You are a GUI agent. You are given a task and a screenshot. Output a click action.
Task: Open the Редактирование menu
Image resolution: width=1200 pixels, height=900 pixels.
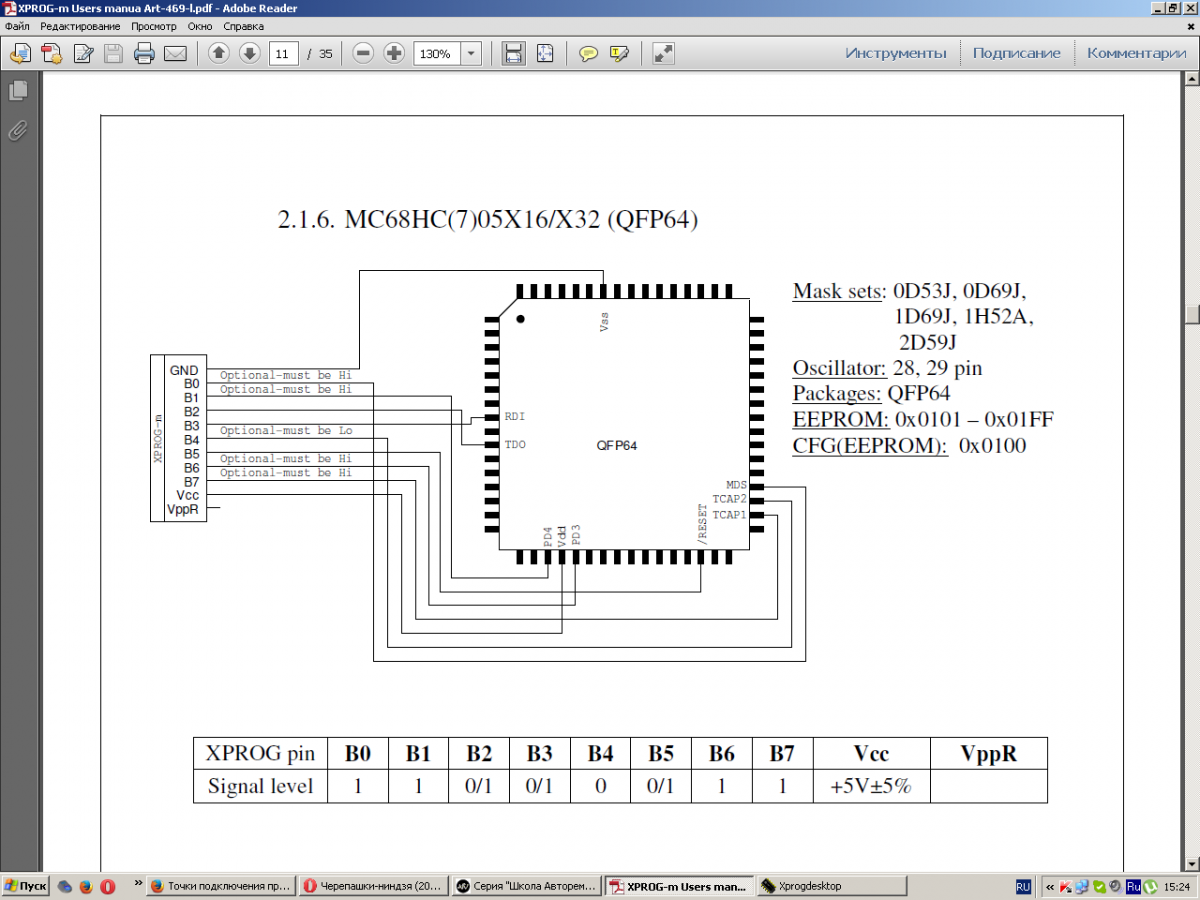tap(79, 26)
